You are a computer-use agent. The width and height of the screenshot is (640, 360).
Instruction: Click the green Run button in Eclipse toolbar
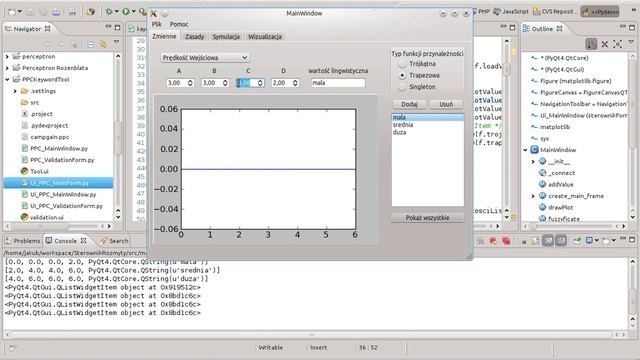pos(126,12)
